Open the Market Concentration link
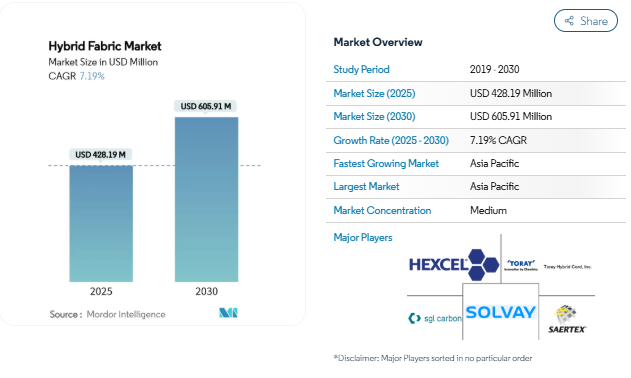631x378 pixels. pyautogui.click(x=382, y=210)
